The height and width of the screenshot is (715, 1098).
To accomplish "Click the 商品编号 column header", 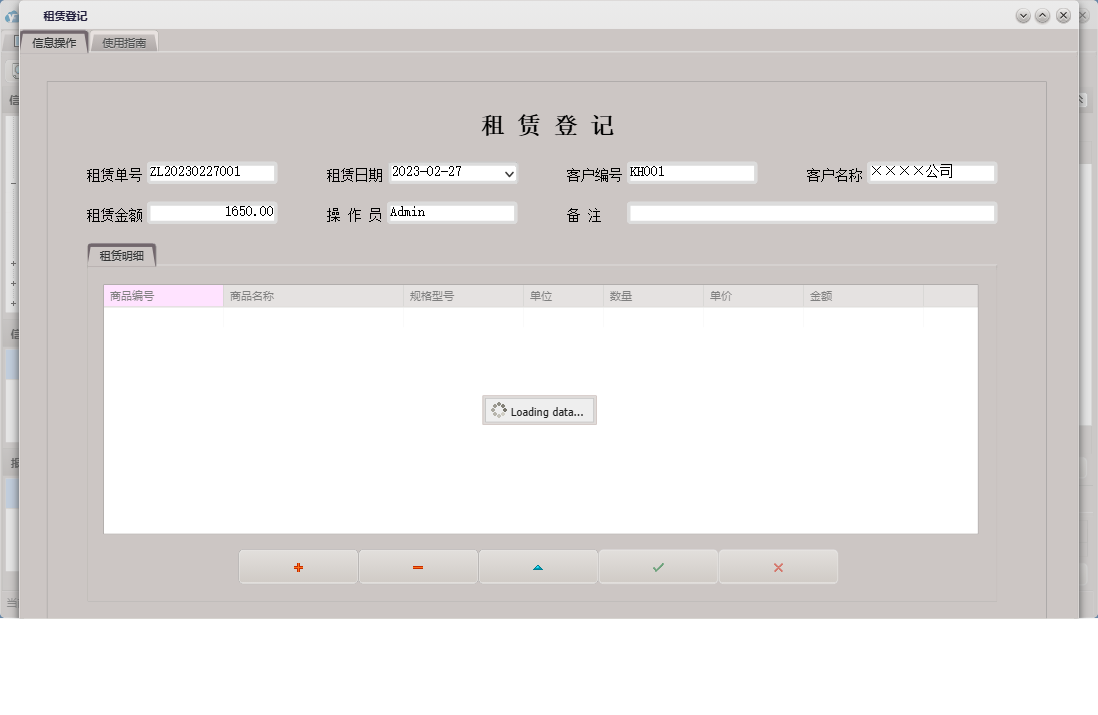I will [162, 295].
